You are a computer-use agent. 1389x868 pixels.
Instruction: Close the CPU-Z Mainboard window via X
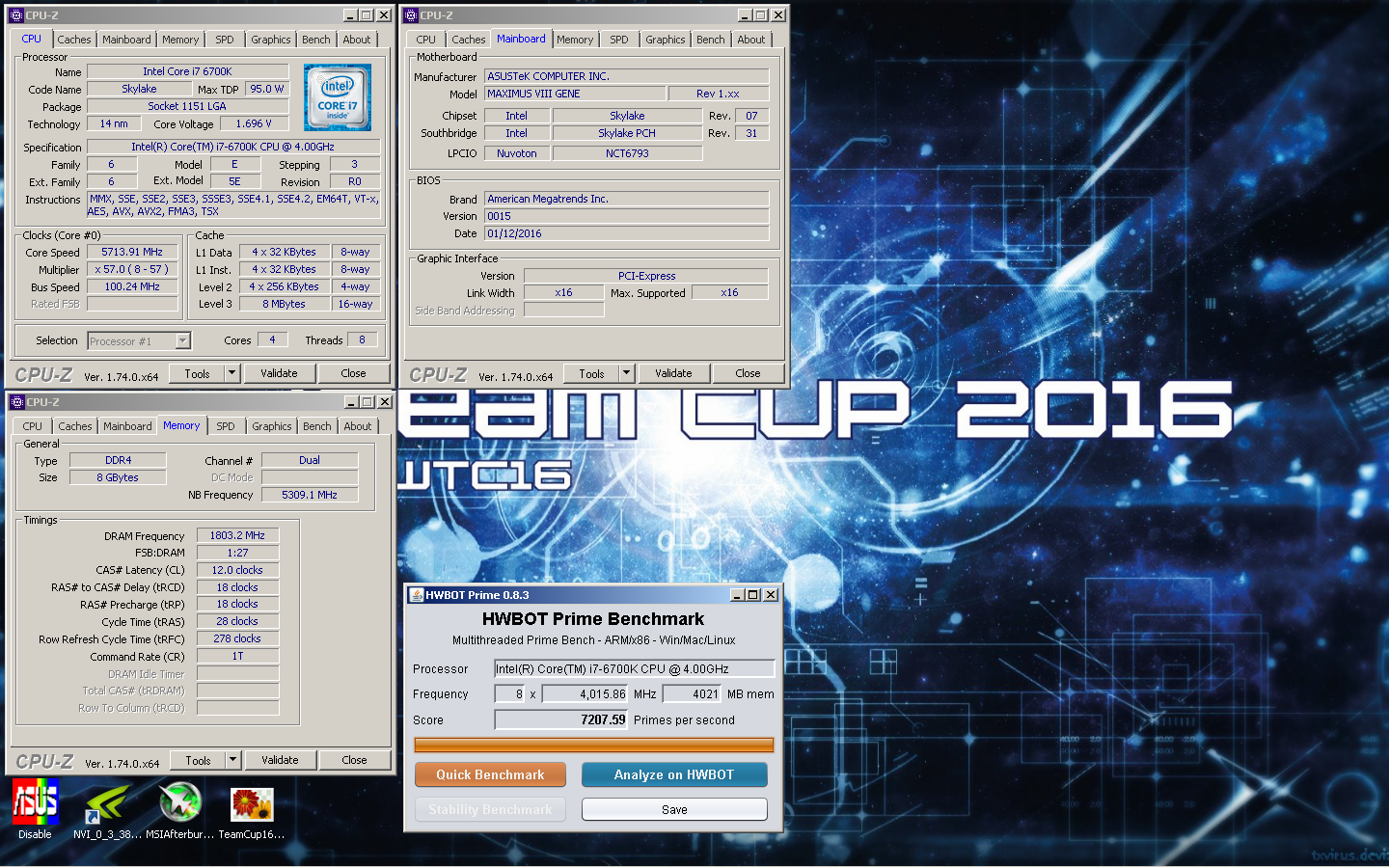coord(778,15)
